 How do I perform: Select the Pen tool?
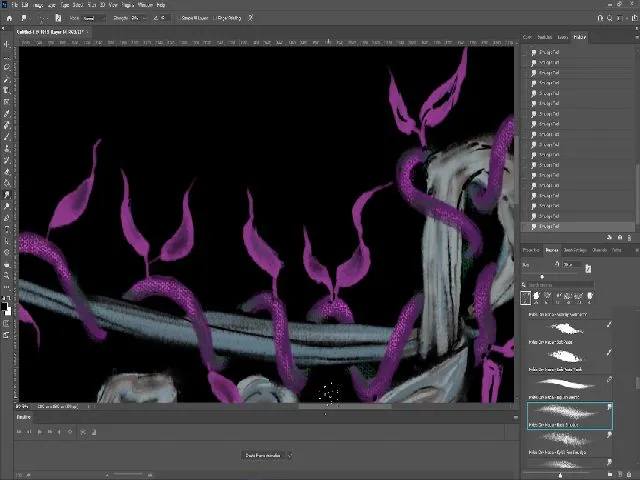click(x=7, y=218)
